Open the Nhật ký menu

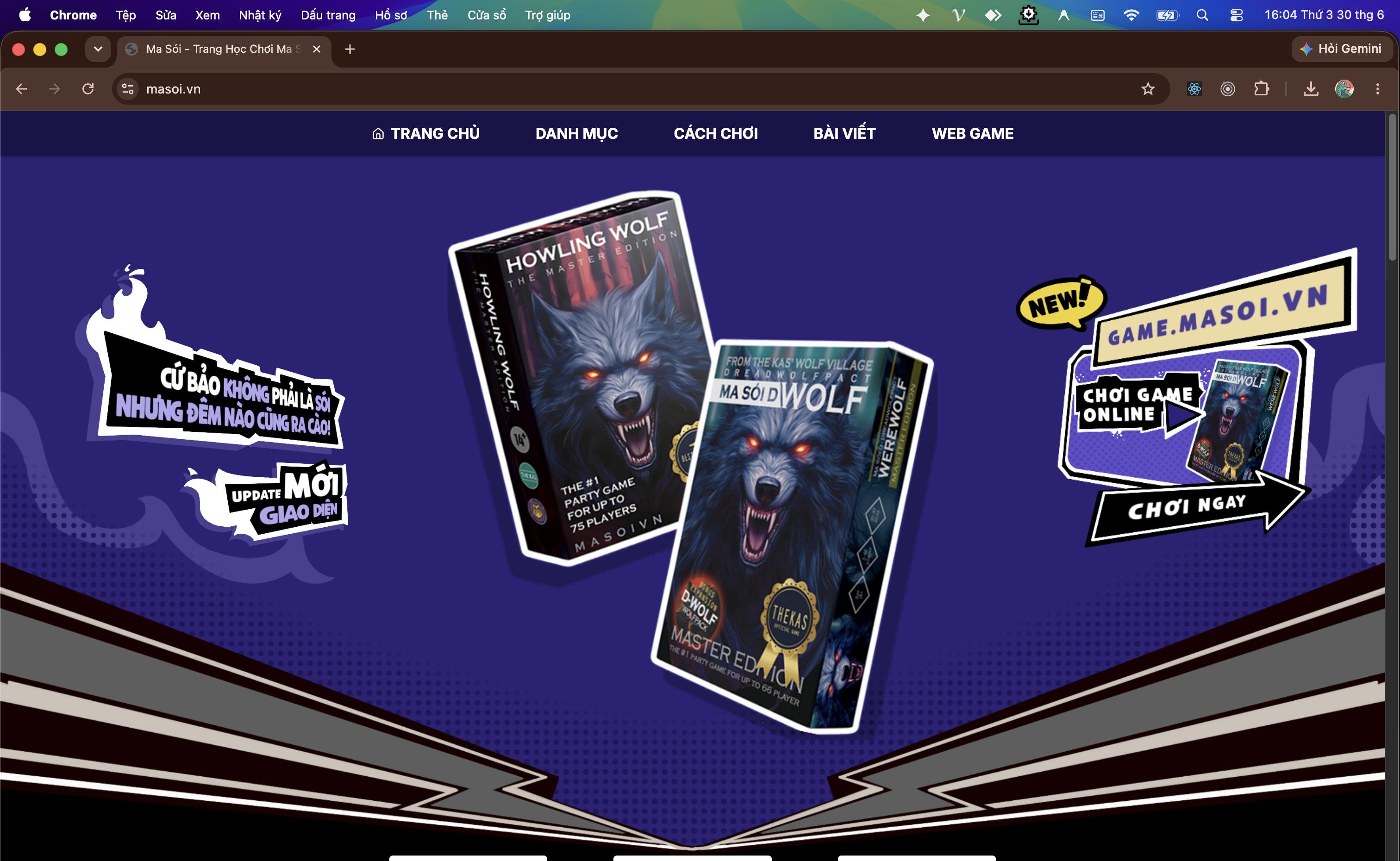click(x=260, y=15)
